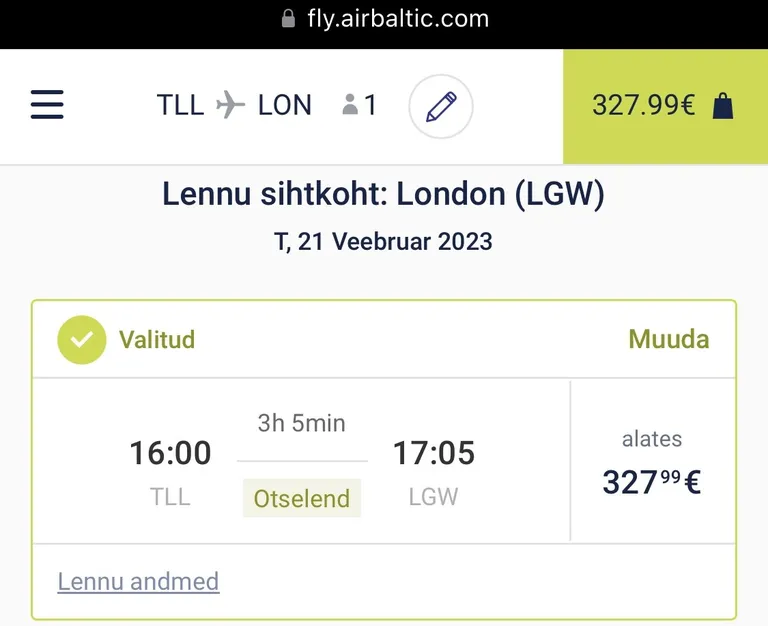Click the 327.99€ cart total button
The image size is (768, 626).
click(x=666, y=106)
